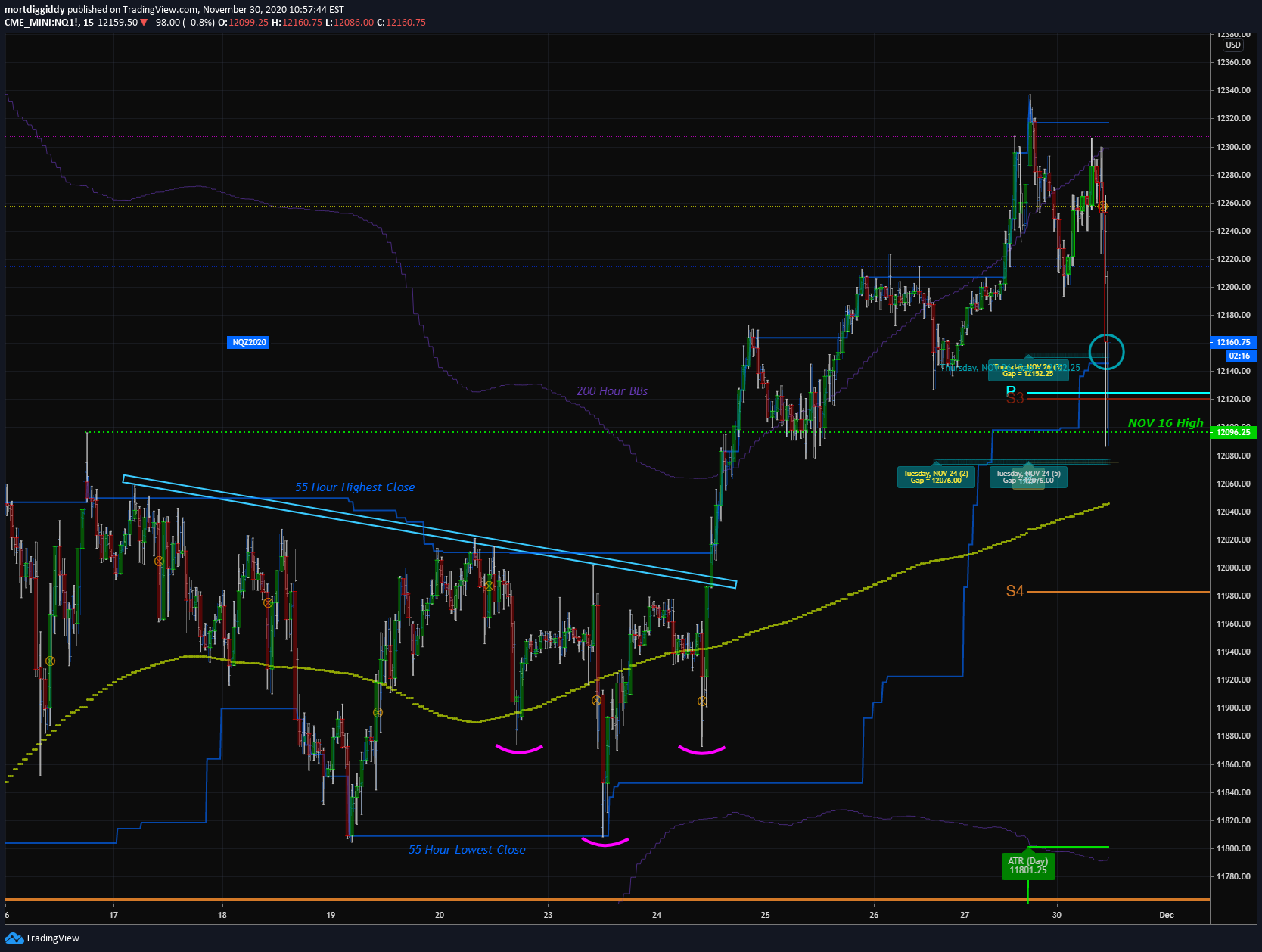
Task: Click the Dec label on the time axis
Action: point(1167,915)
